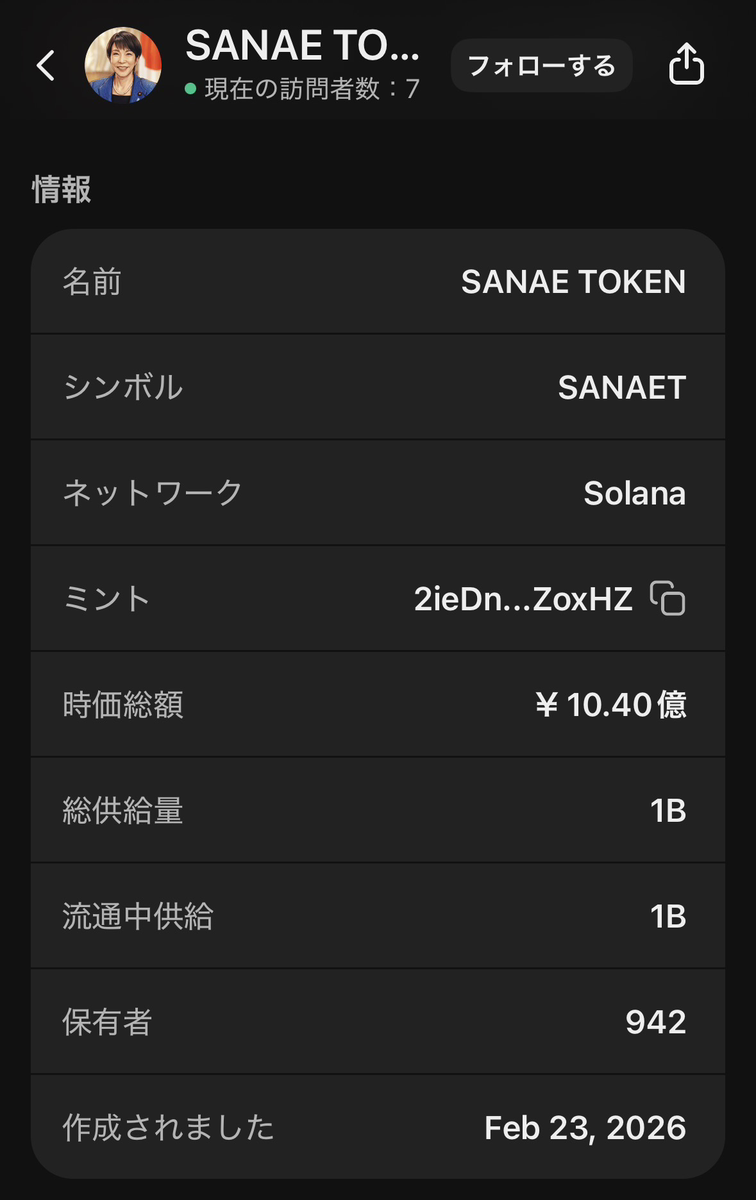Viewport: 756px width, 1200px height.
Task: Tap the Feb 23, 2026 creation date
Action: click(x=585, y=1128)
